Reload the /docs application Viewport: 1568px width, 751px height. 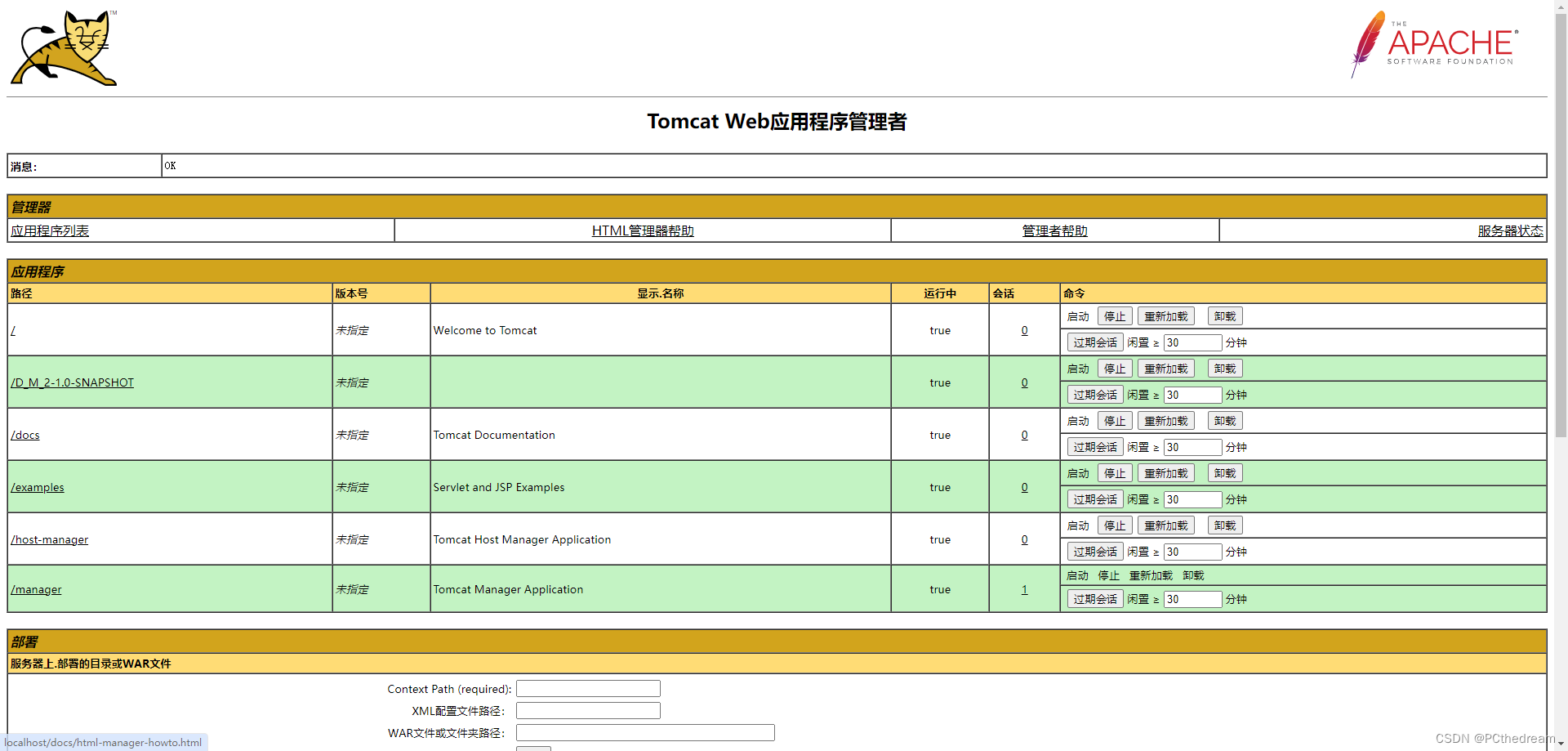click(x=1166, y=421)
